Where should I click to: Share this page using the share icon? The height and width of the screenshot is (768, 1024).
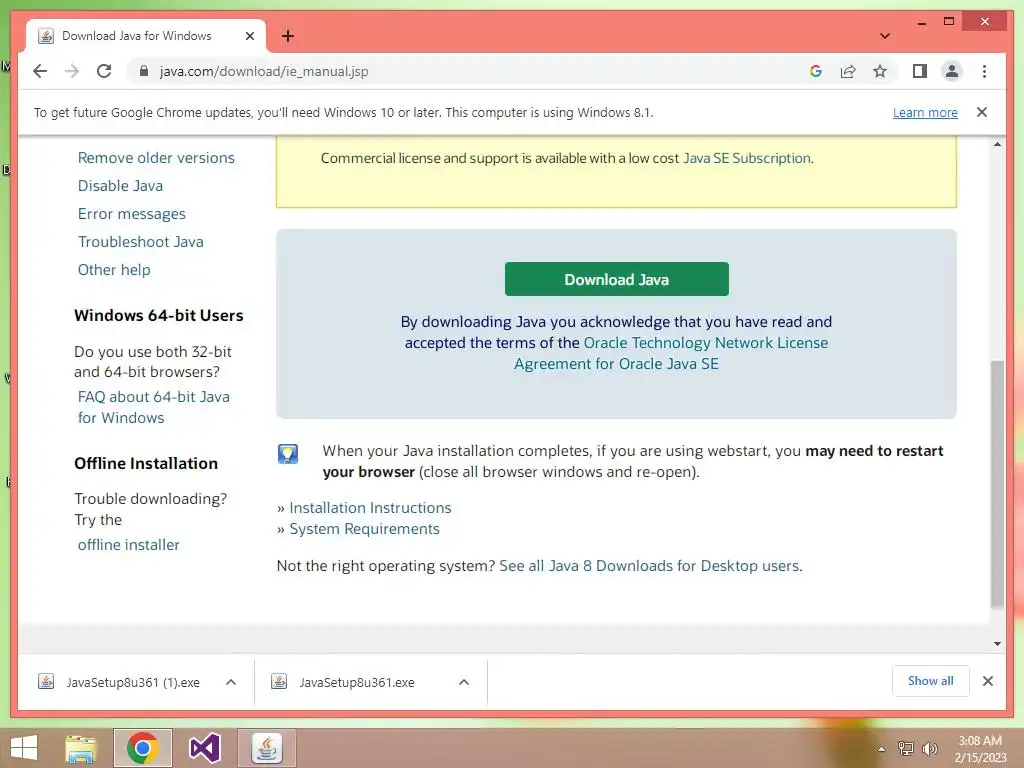click(x=848, y=71)
